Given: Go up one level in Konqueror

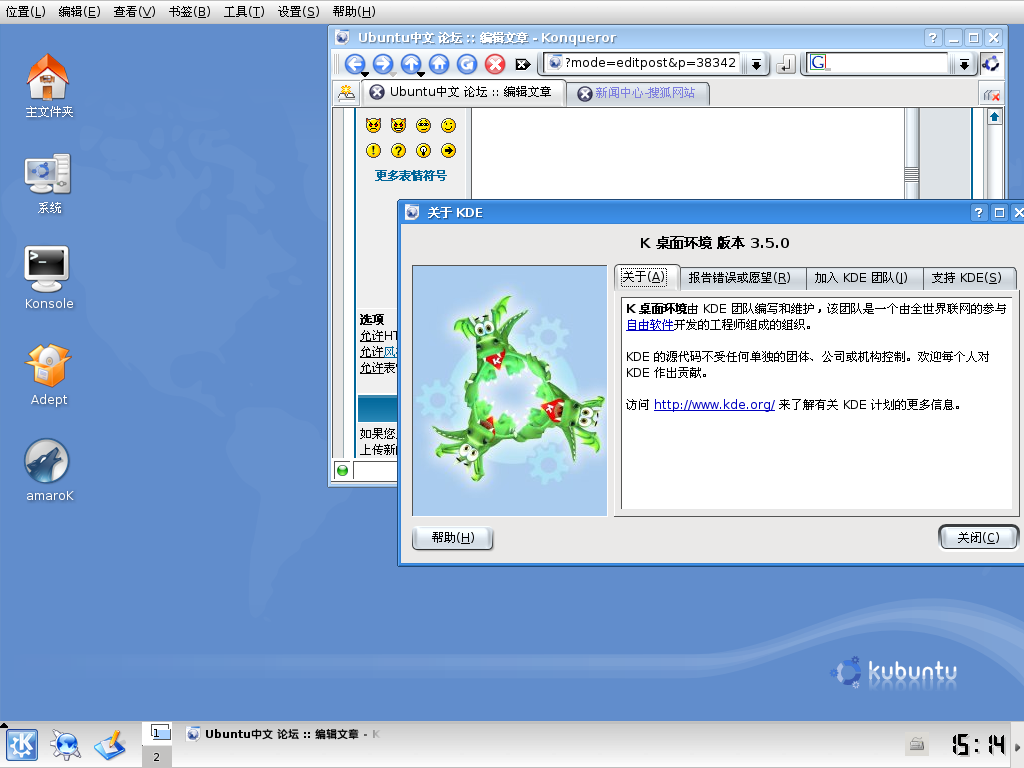Looking at the screenshot, I should coord(411,63).
